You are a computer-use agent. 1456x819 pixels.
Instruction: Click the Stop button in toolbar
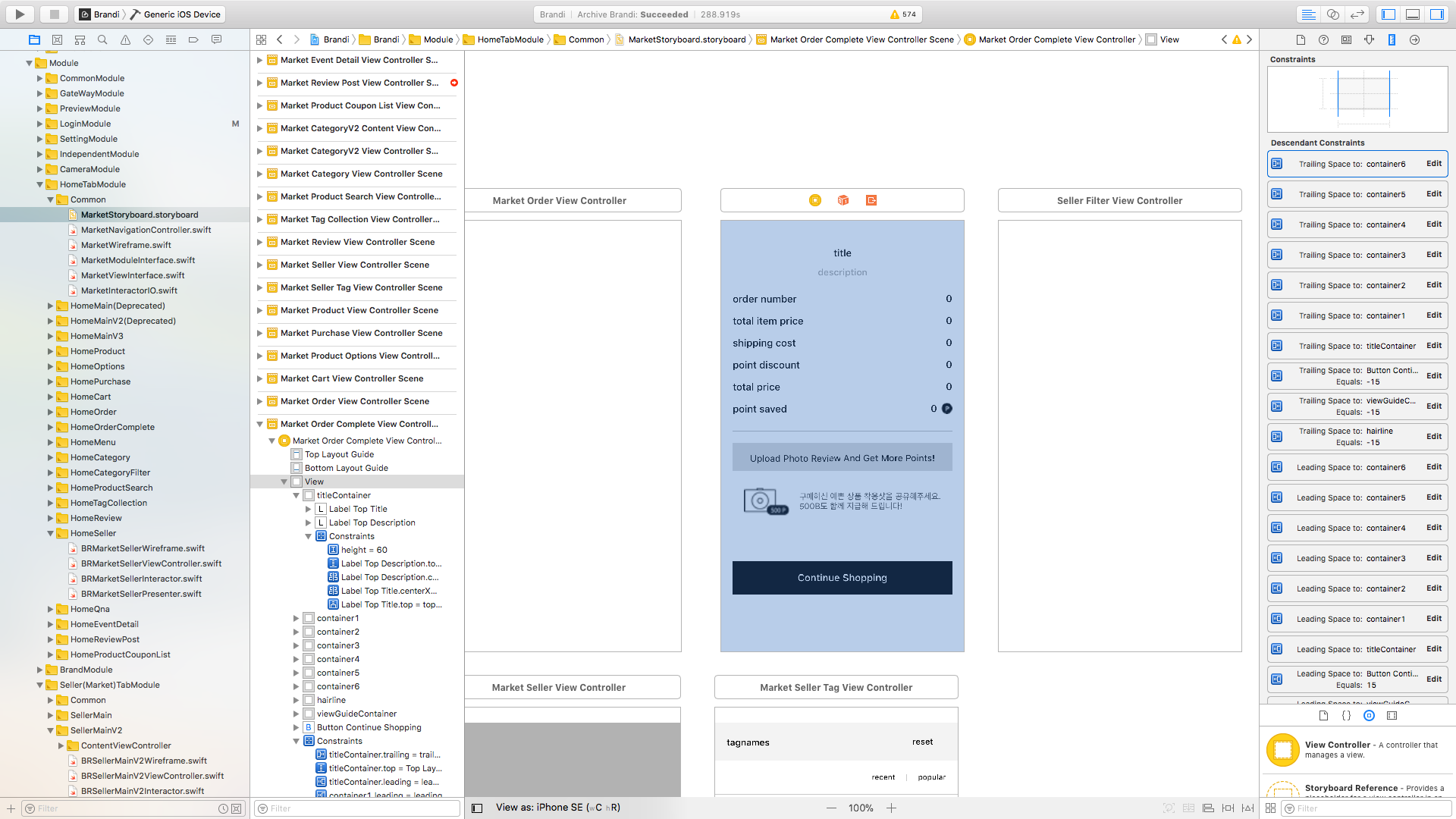click(54, 14)
